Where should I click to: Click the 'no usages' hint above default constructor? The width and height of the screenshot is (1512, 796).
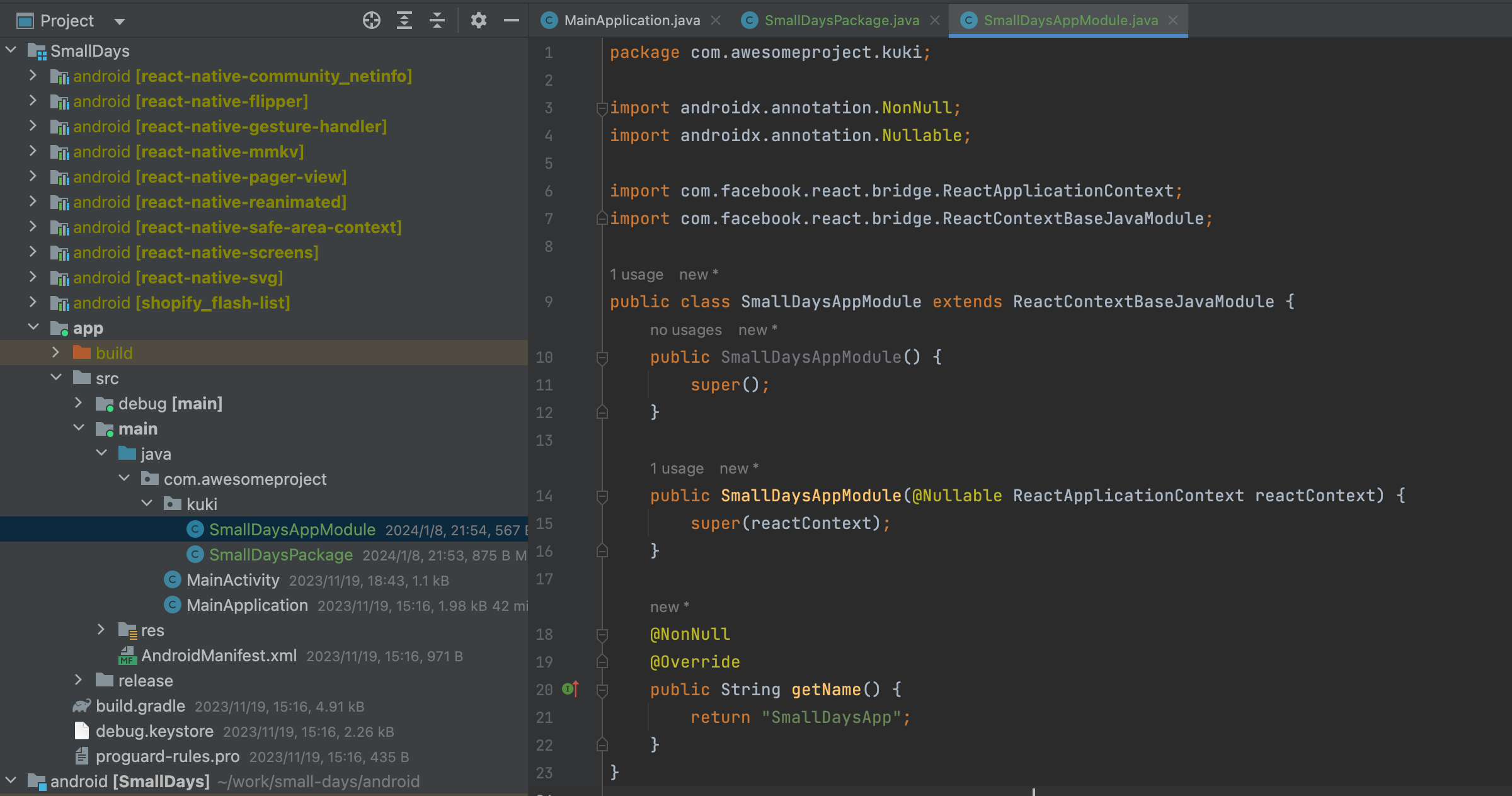[x=685, y=330]
